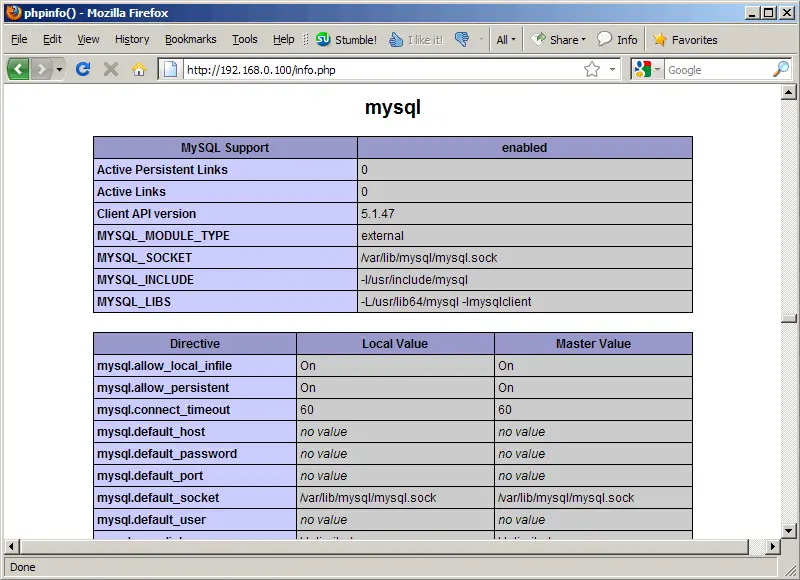Open the thumbs down dropdown arrow
The width and height of the screenshot is (800, 580).
click(481, 39)
